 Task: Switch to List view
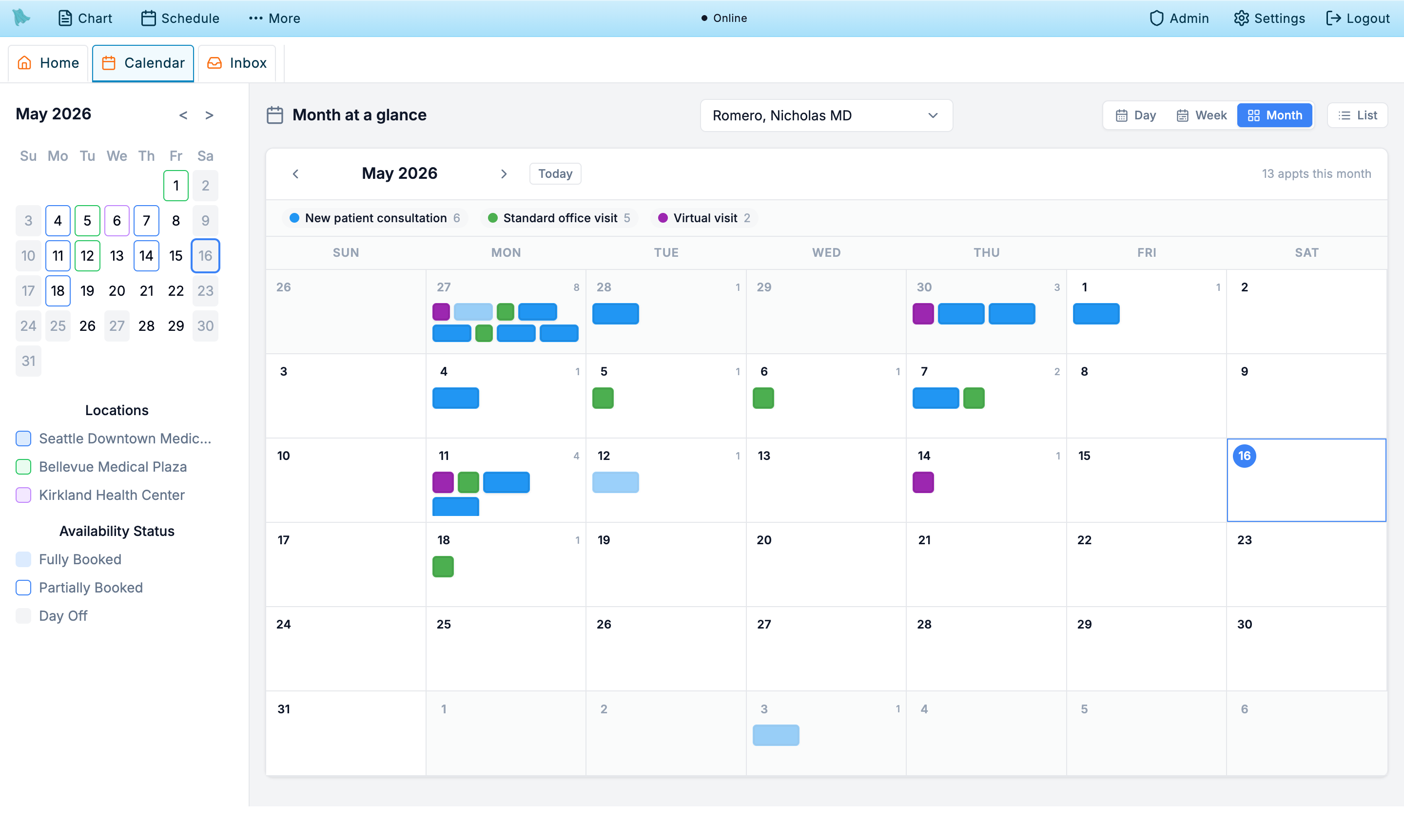(x=1357, y=115)
